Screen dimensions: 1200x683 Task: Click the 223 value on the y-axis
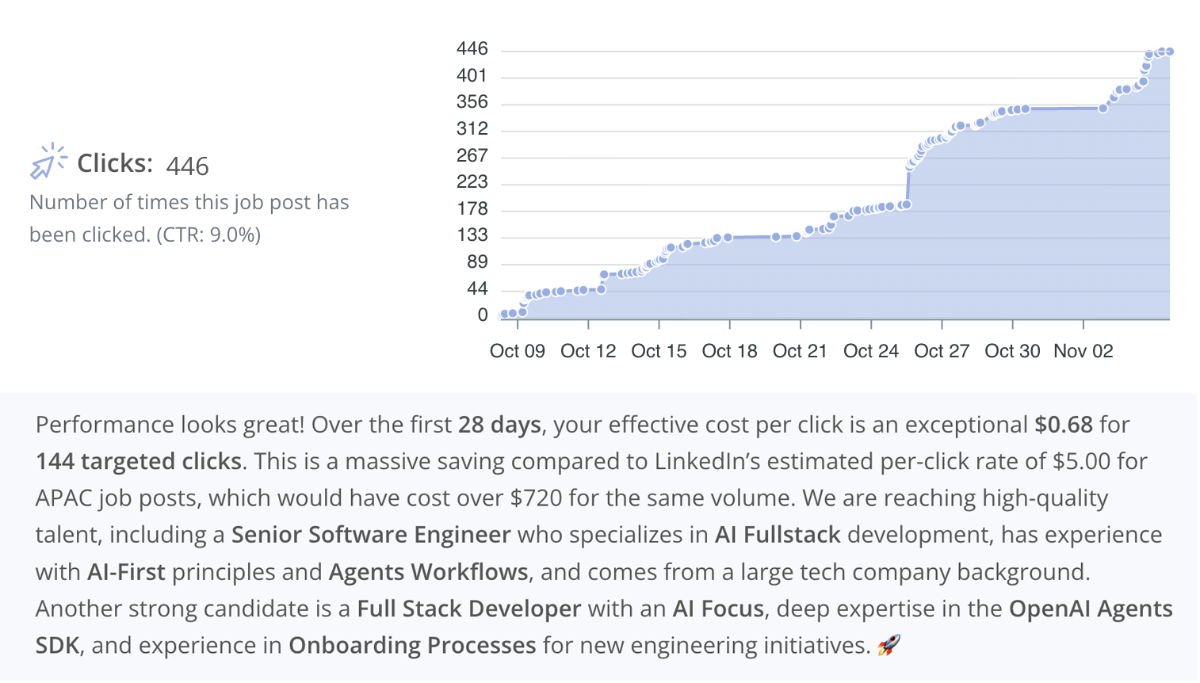coord(473,182)
